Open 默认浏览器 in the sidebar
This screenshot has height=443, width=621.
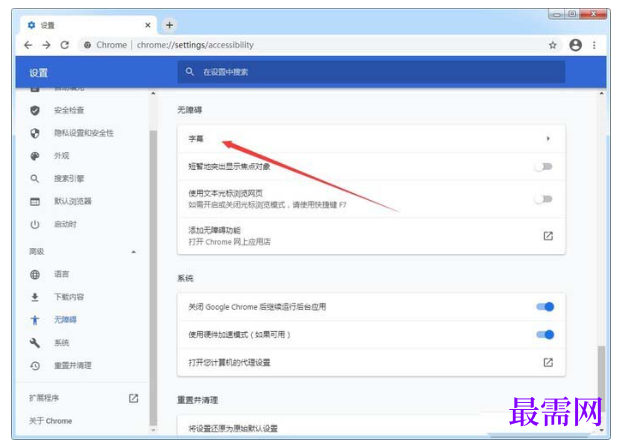pos(72,201)
